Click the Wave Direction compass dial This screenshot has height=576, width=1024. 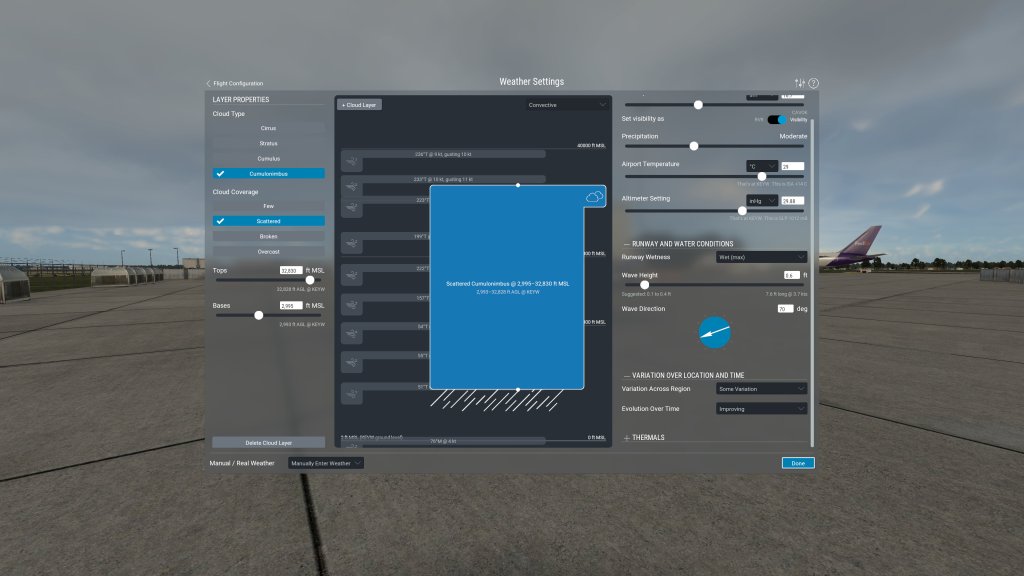pyautogui.click(x=714, y=333)
